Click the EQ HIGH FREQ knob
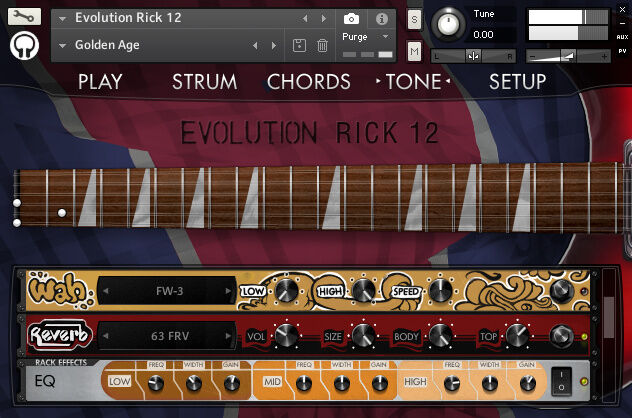The width and height of the screenshot is (632, 418). 452,383
